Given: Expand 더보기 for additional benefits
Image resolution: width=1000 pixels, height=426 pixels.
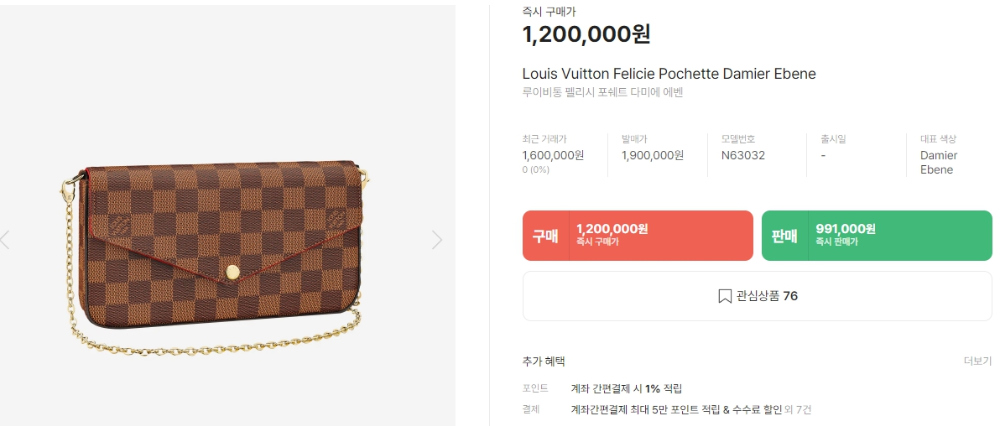Looking at the screenshot, I should point(978,362).
